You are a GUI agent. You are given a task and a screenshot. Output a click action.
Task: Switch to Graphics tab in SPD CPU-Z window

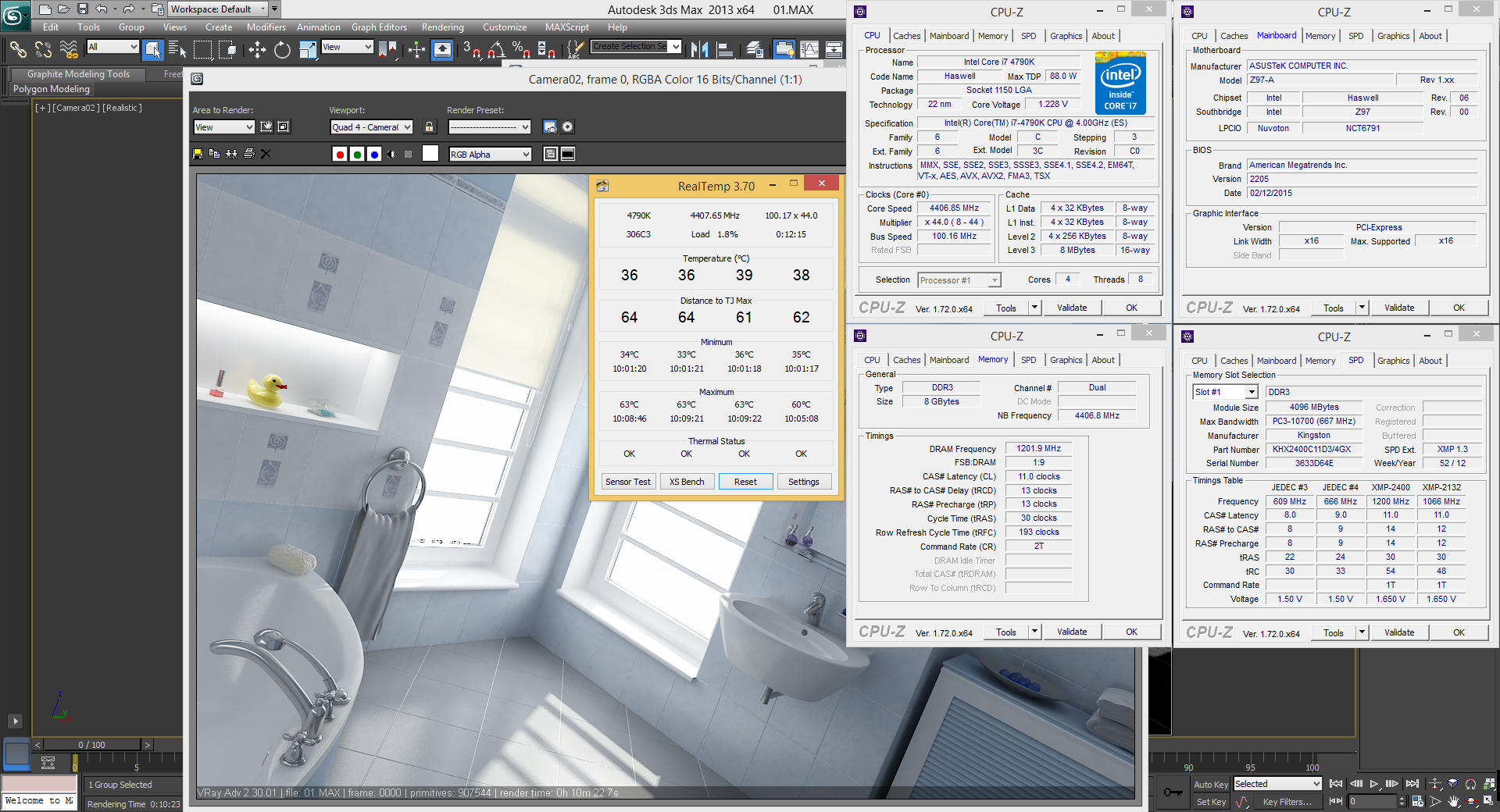[1393, 361]
